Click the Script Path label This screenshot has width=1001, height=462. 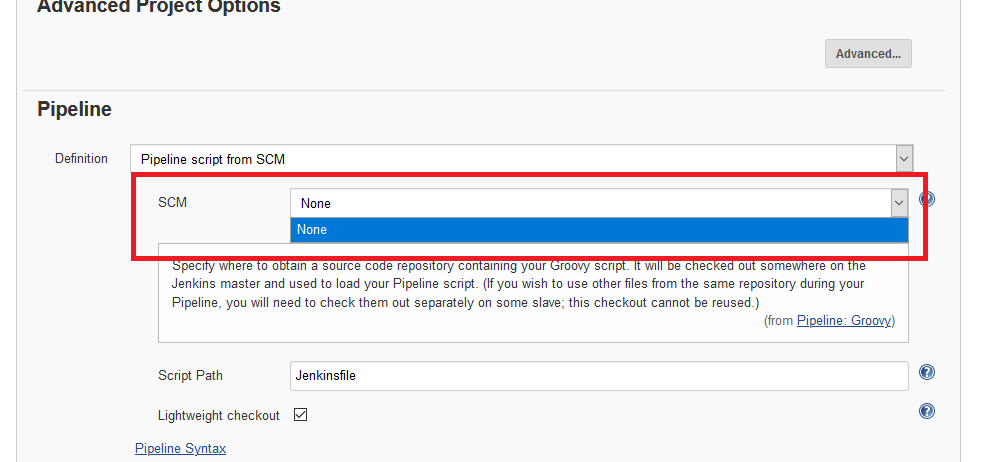[x=190, y=376]
